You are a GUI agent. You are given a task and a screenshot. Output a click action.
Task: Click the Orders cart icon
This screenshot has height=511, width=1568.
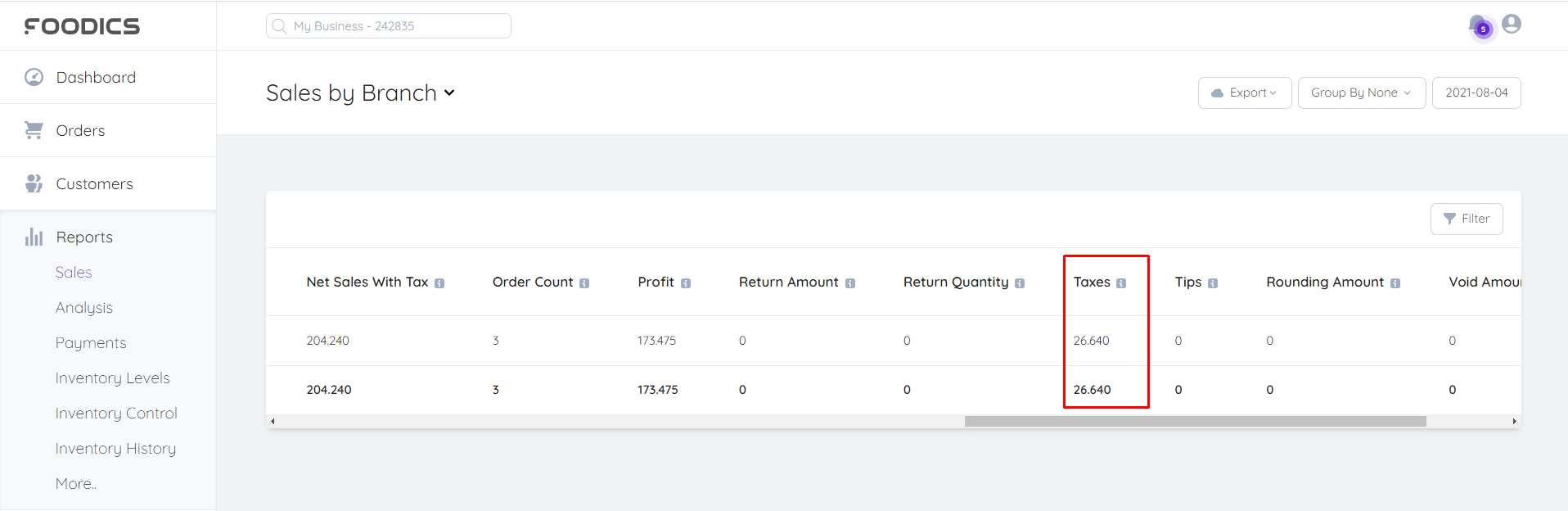click(34, 130)
